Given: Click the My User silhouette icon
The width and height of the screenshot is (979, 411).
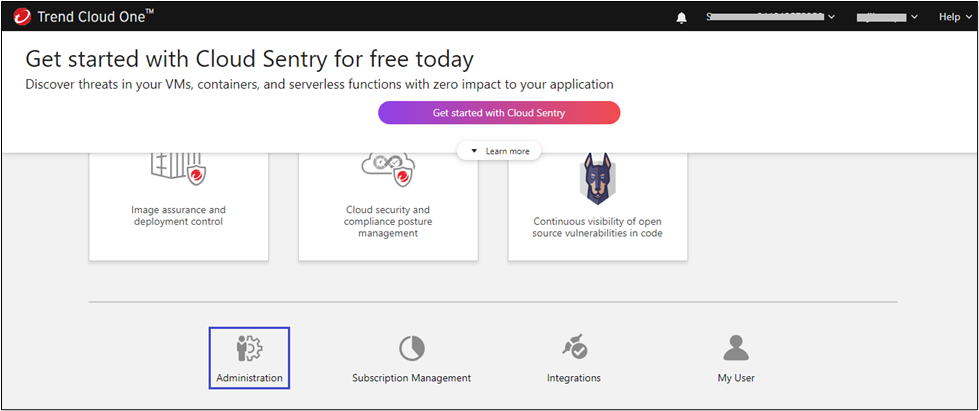Looking at the screenshot, I should point(736,348).
